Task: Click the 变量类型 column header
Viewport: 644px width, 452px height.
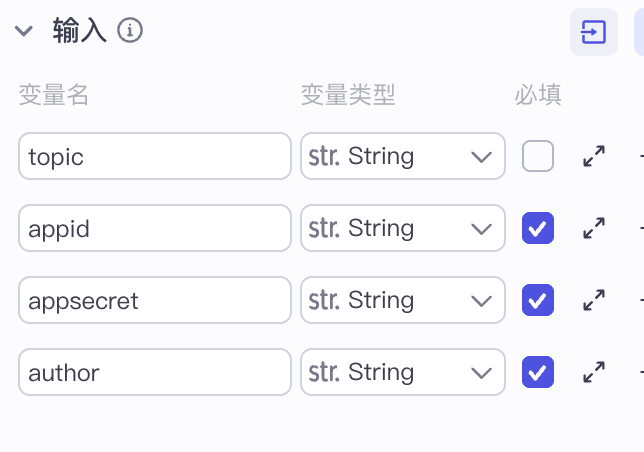Action: click(x=348, y=95)
